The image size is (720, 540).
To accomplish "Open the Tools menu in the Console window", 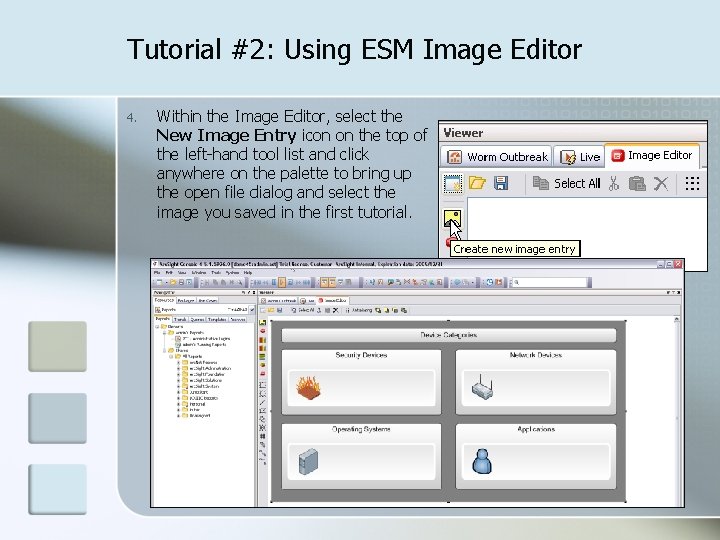I will click(x=216, y=273).
